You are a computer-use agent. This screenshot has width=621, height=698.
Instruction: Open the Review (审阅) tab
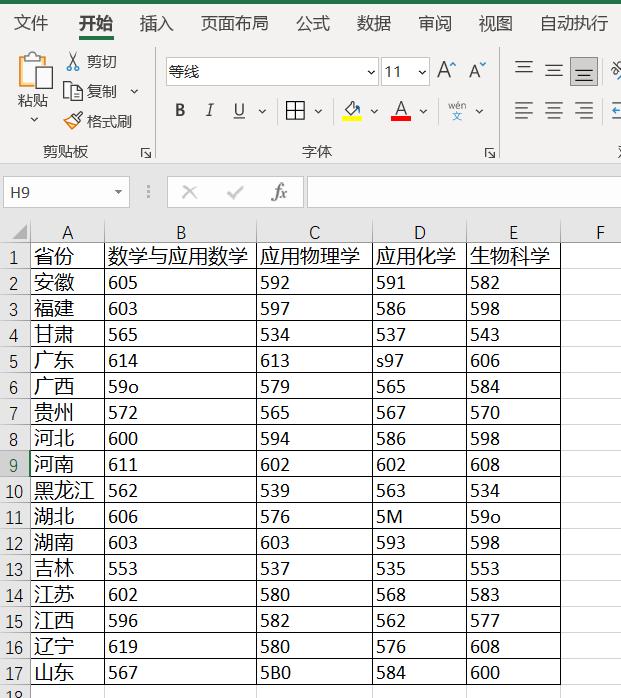click(435, 23)
